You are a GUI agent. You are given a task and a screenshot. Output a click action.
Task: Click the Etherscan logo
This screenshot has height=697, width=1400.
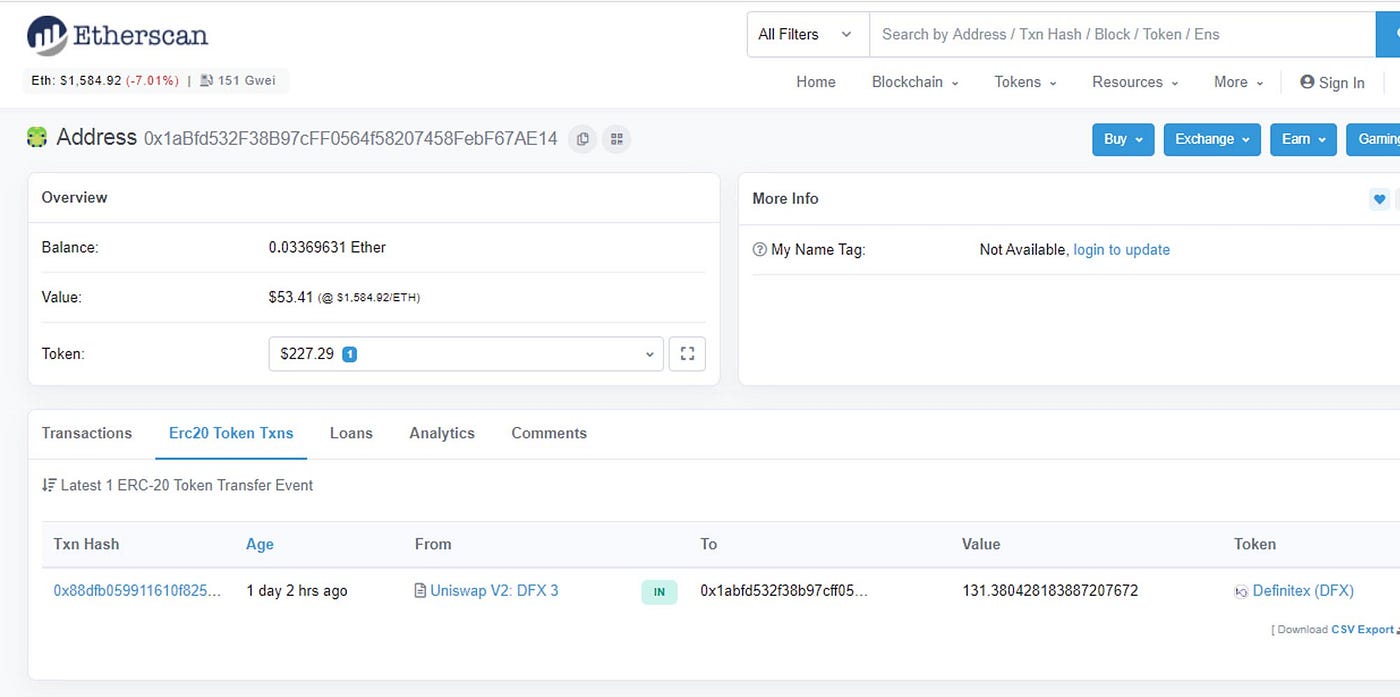(117, 36)
